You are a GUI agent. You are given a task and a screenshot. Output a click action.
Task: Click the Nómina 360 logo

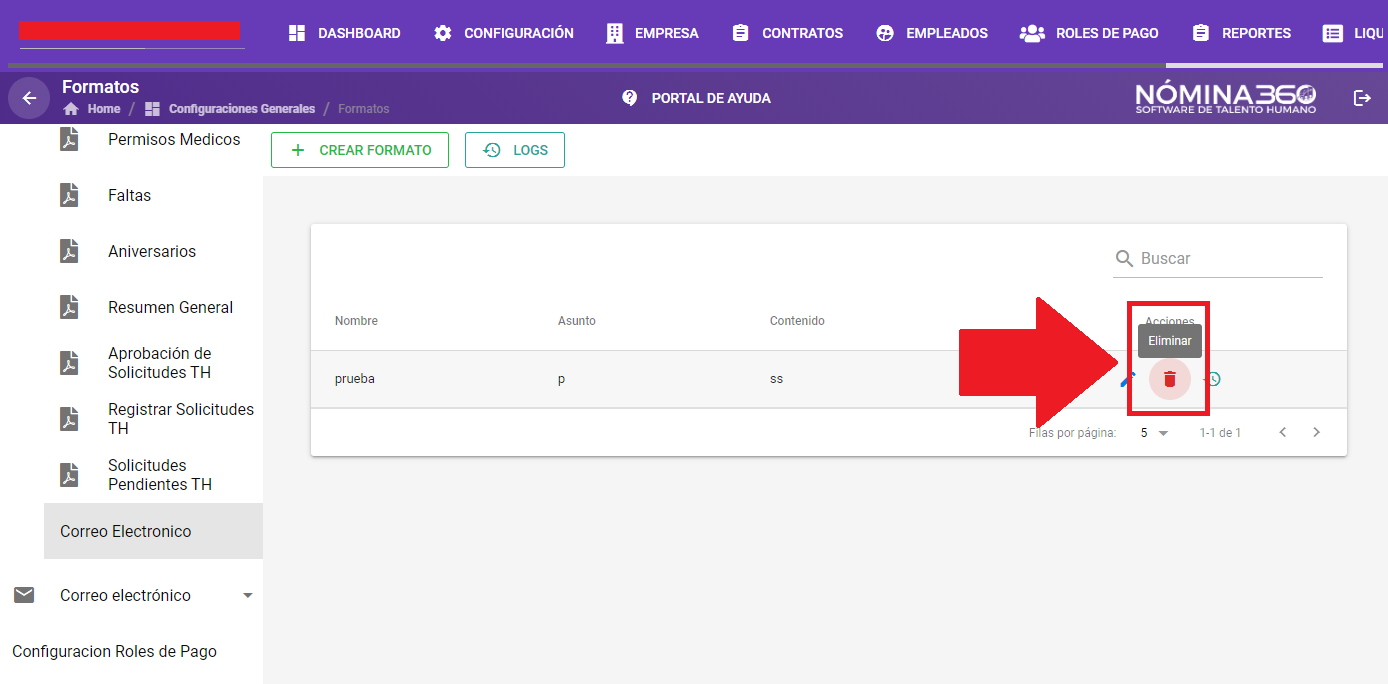tap(1226, 98)
